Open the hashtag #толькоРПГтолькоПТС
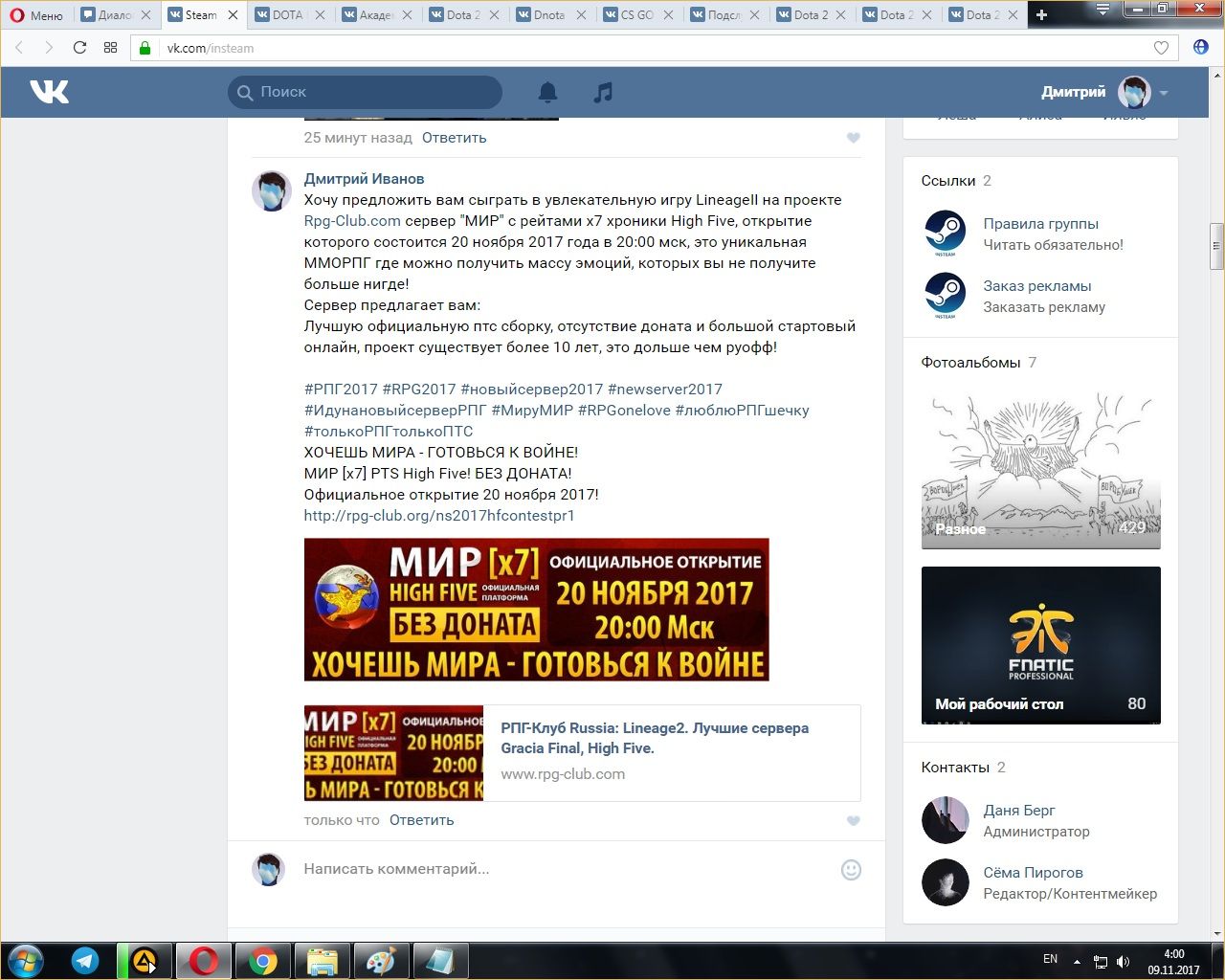The width and height of the screenshot is (1225, 980). point(389,432)
